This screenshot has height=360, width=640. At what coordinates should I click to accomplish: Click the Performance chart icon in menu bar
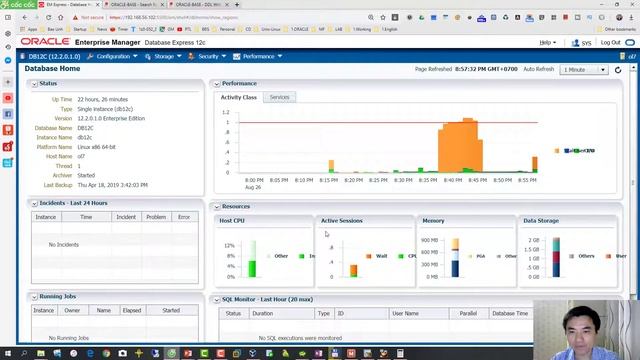pyautogui.click(x=236, y=56)
